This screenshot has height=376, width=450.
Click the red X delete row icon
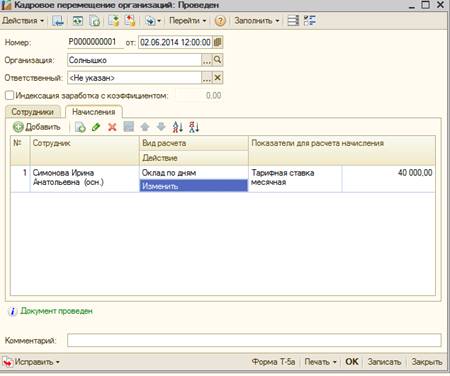(x=112, y=127)
